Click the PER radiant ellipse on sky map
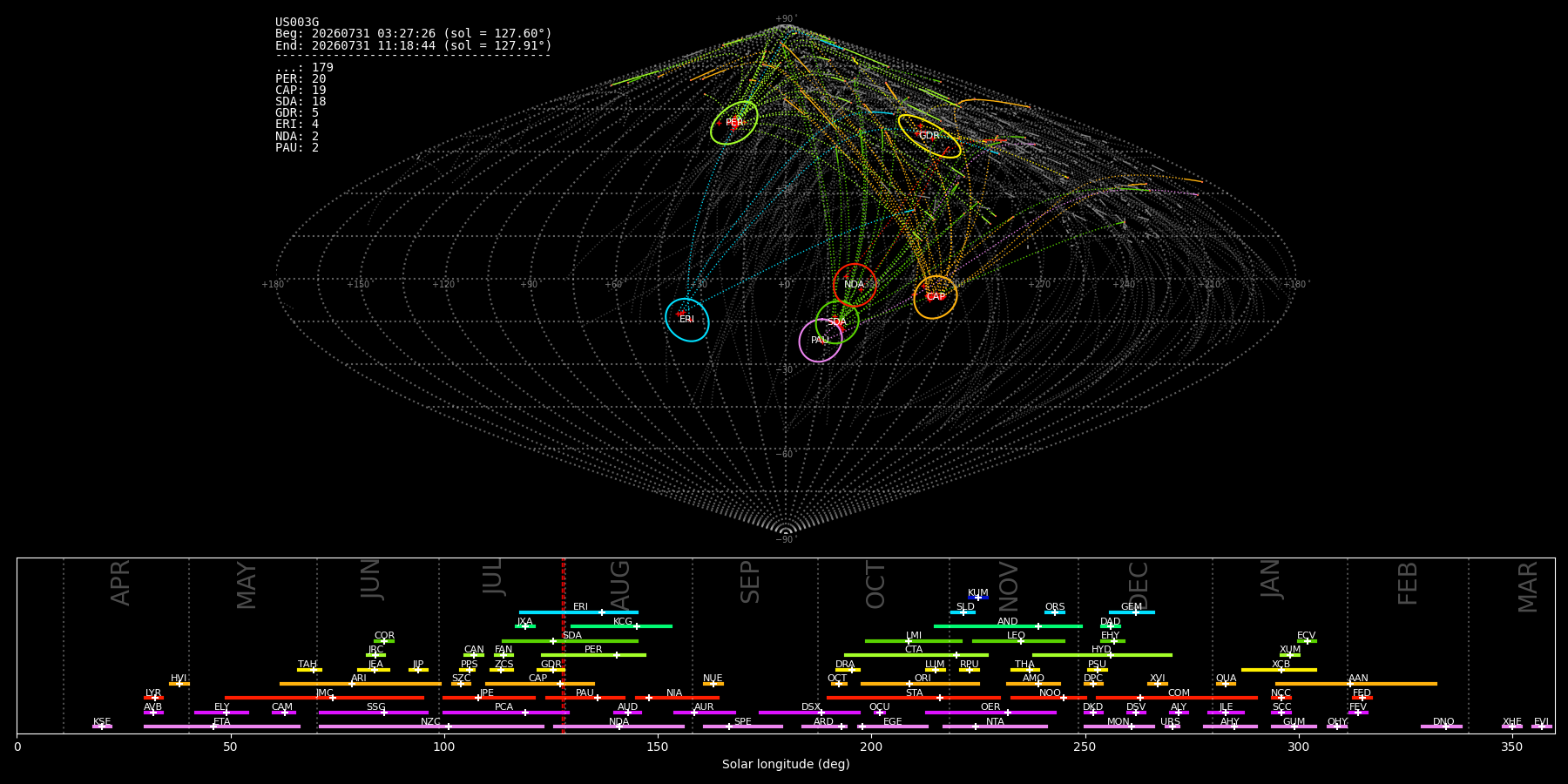The image size is (1568, 784). coord(734,123)
